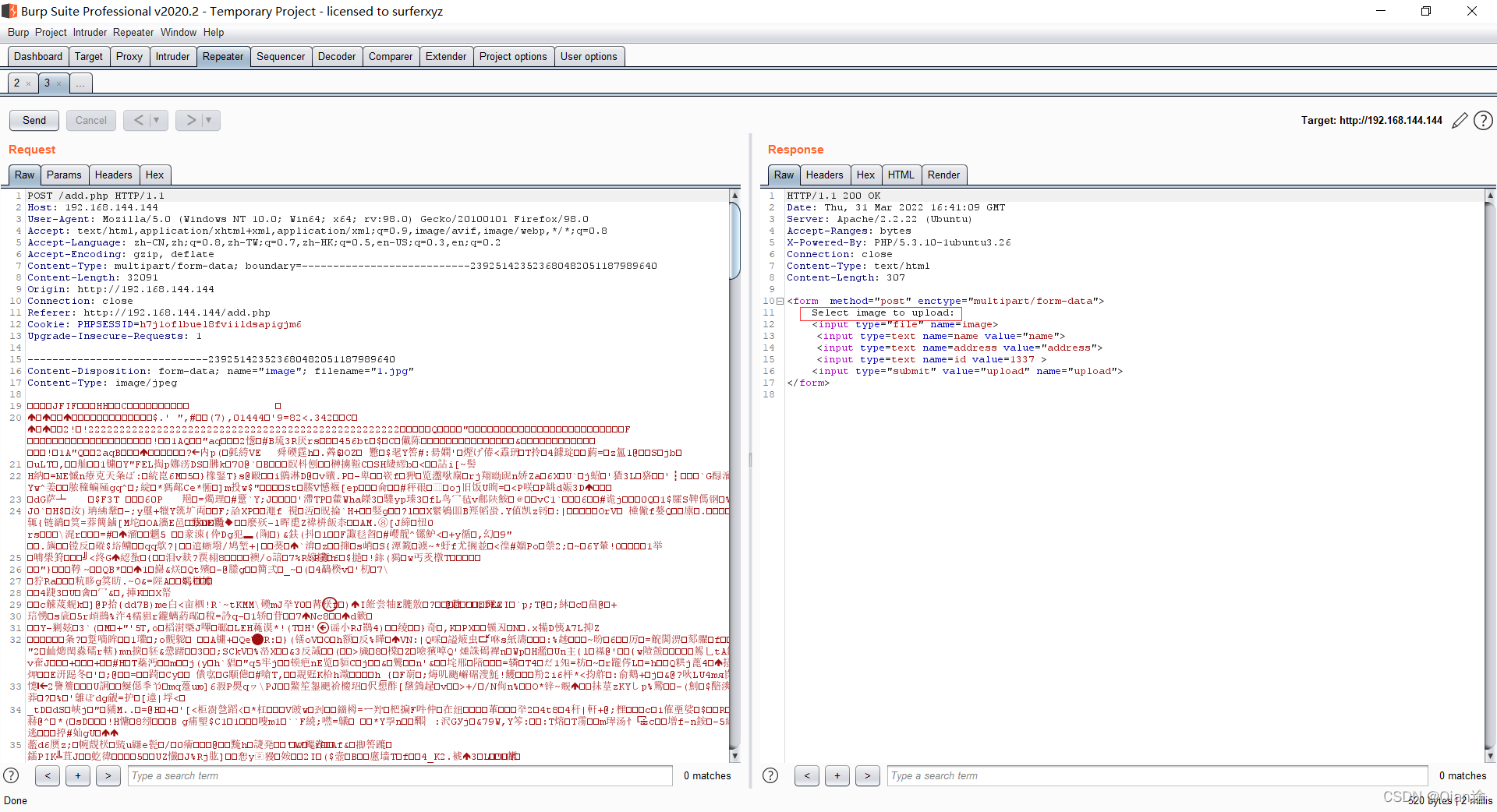Click 'Select image to upload:' response text
1497x812 pixels.
coord(882,313)
